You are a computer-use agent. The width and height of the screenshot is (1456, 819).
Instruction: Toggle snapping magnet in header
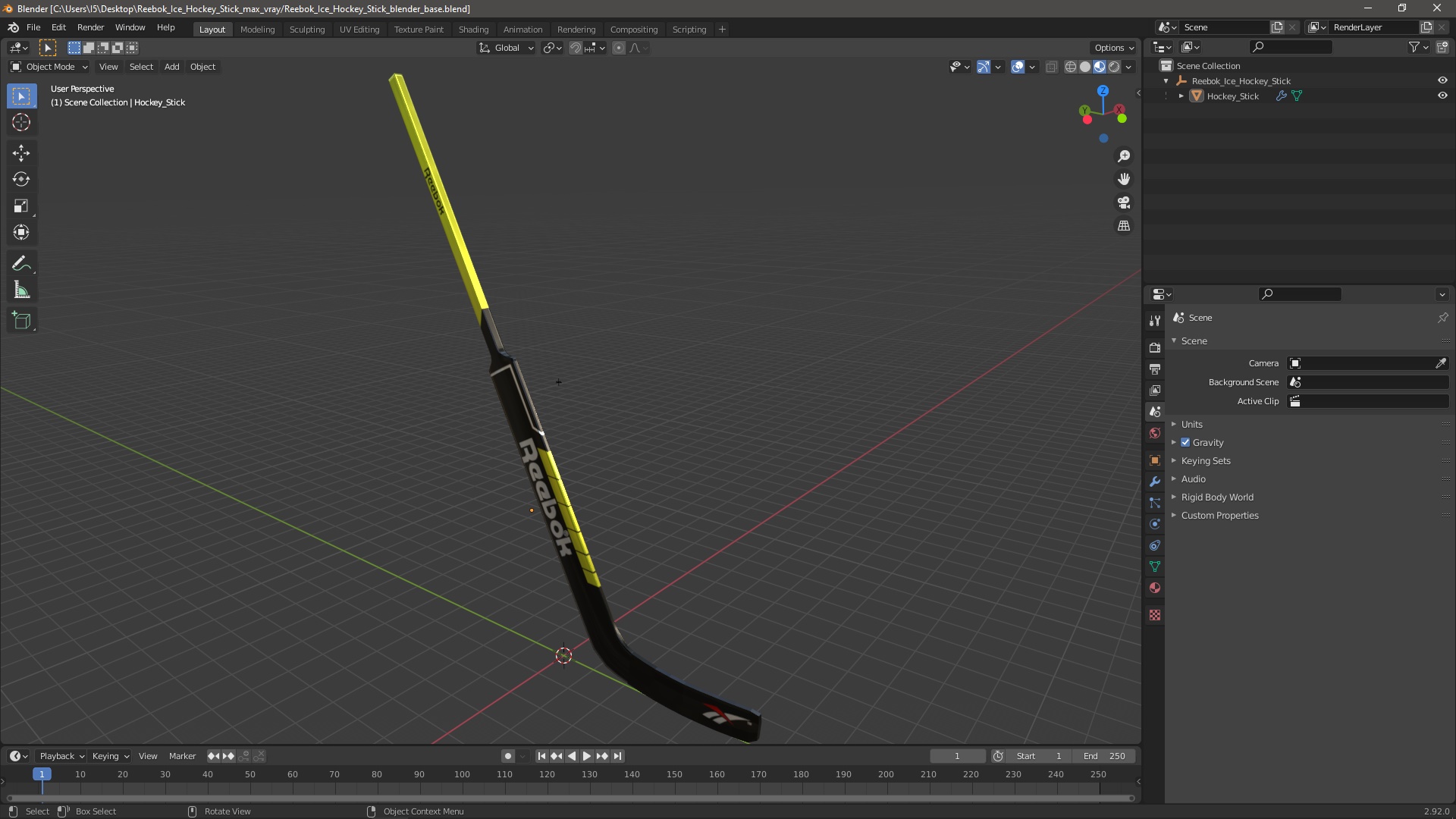(x=576, y=48)
